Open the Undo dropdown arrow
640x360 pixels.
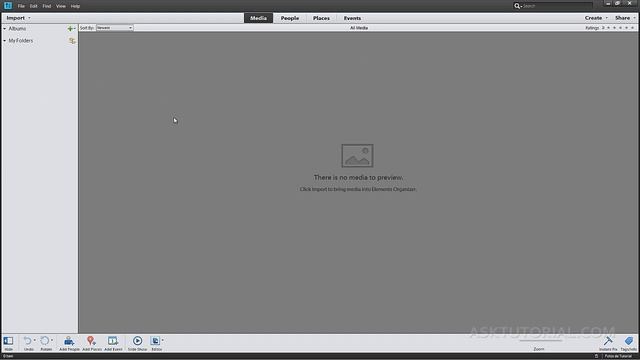click(x=34, y=340)
